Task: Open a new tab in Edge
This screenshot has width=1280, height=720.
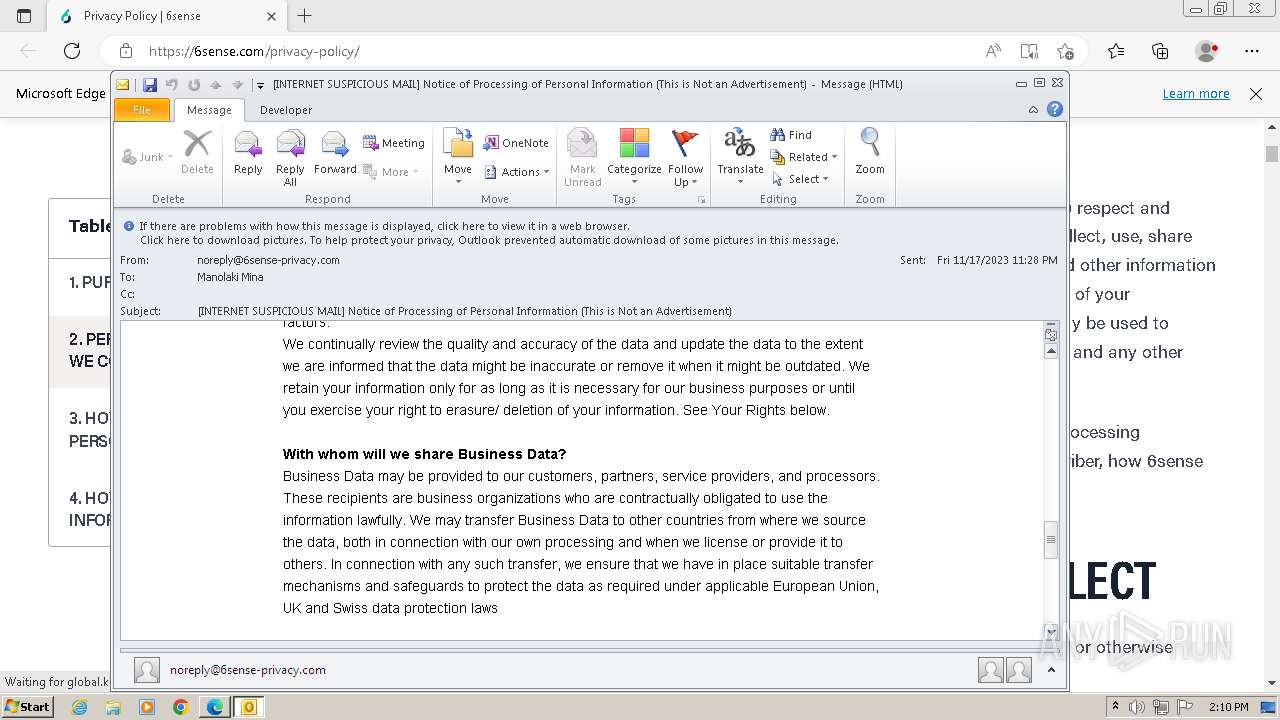Action: tap(305, 16)
